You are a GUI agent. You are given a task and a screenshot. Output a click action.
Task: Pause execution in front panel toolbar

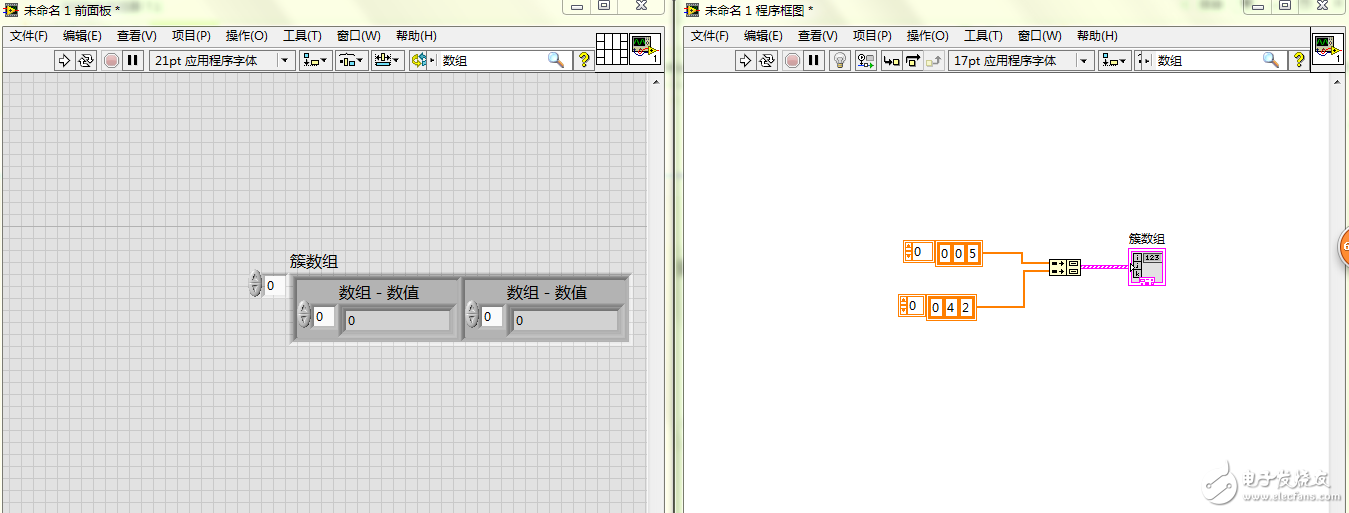click(133, 60)
